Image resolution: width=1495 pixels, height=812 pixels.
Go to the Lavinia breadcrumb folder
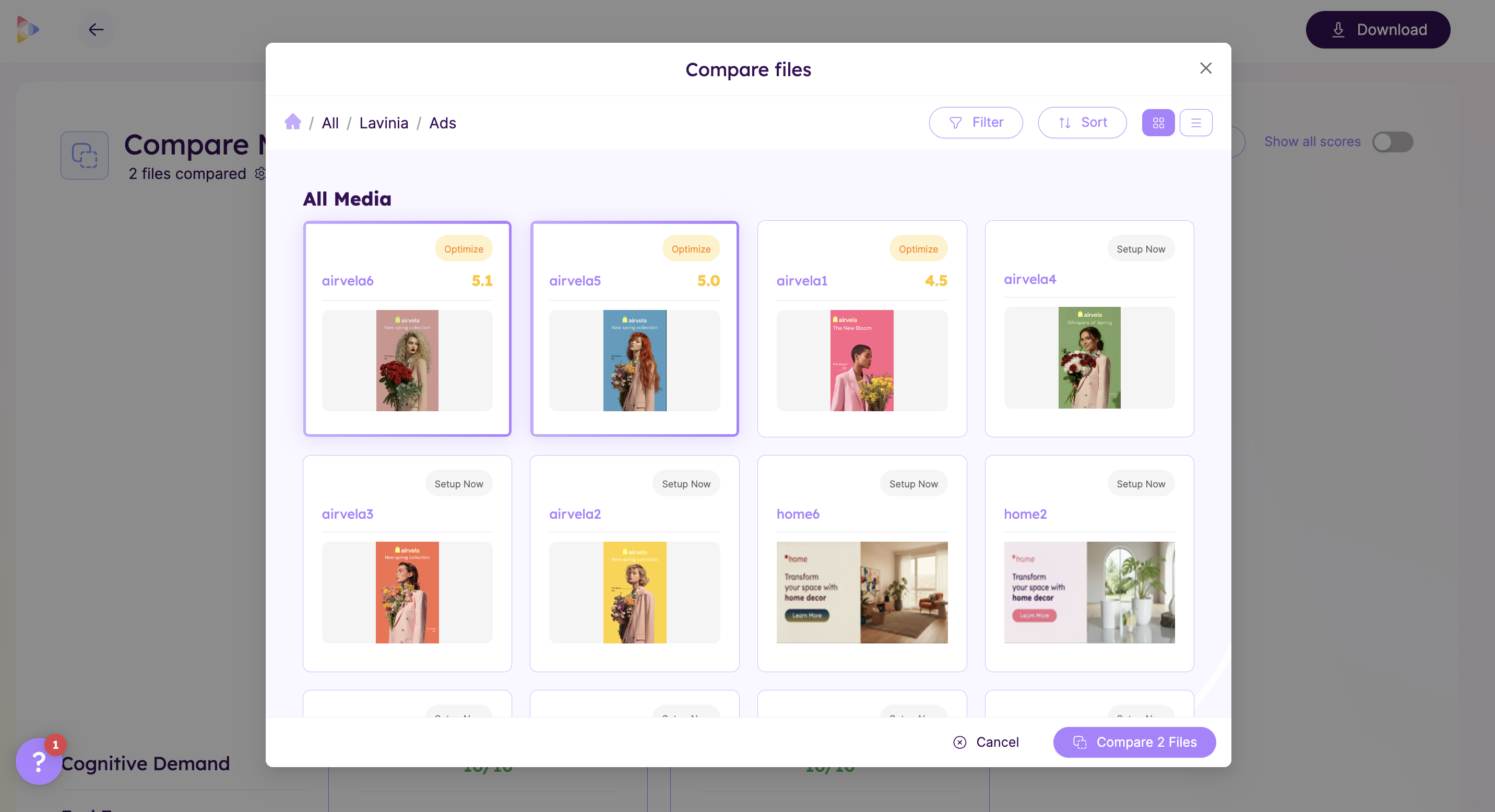pyautogui.click(x=384, y=123)
